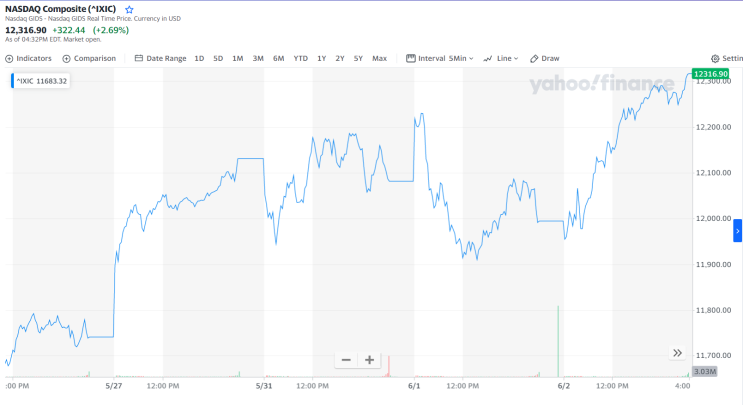
Task: Expand the Interval 5Min dropdown
Action: (x=440, y=58)
